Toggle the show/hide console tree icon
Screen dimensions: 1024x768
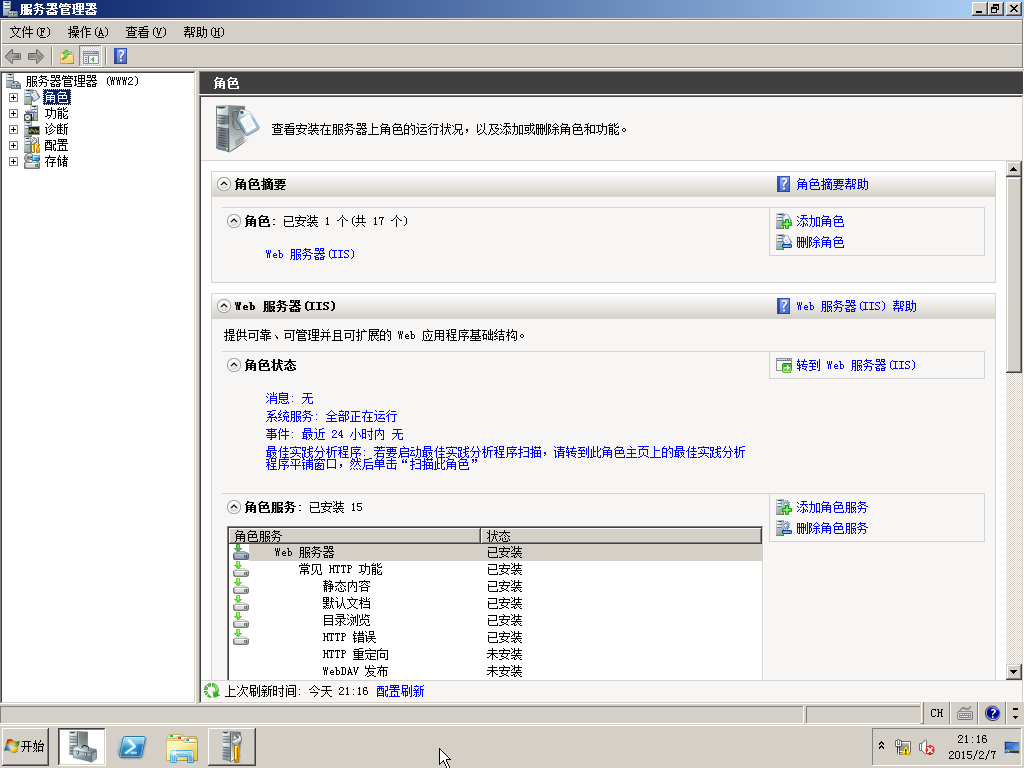pos(90,57)
